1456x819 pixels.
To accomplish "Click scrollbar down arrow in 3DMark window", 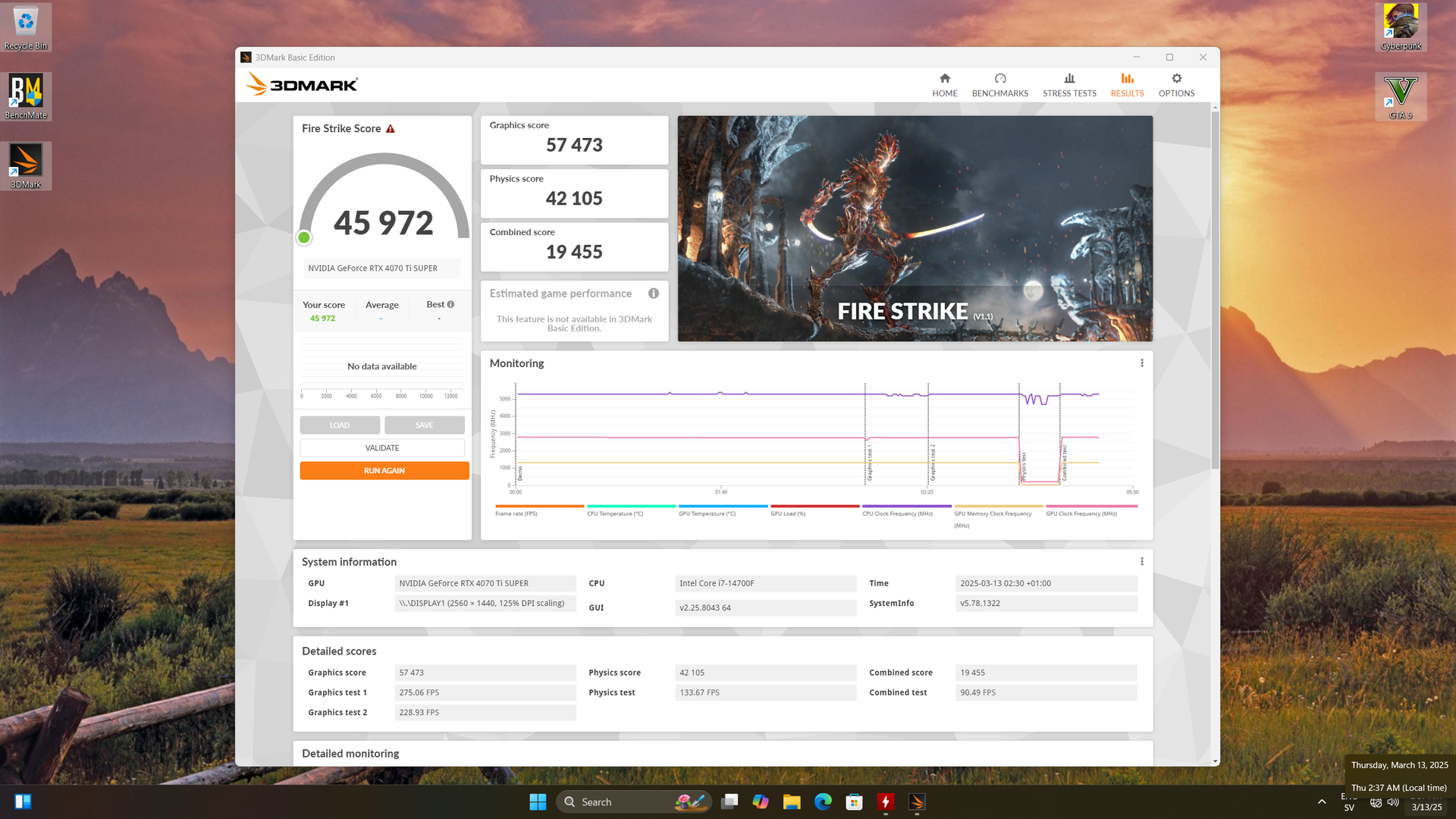I will pos(1215,761).
